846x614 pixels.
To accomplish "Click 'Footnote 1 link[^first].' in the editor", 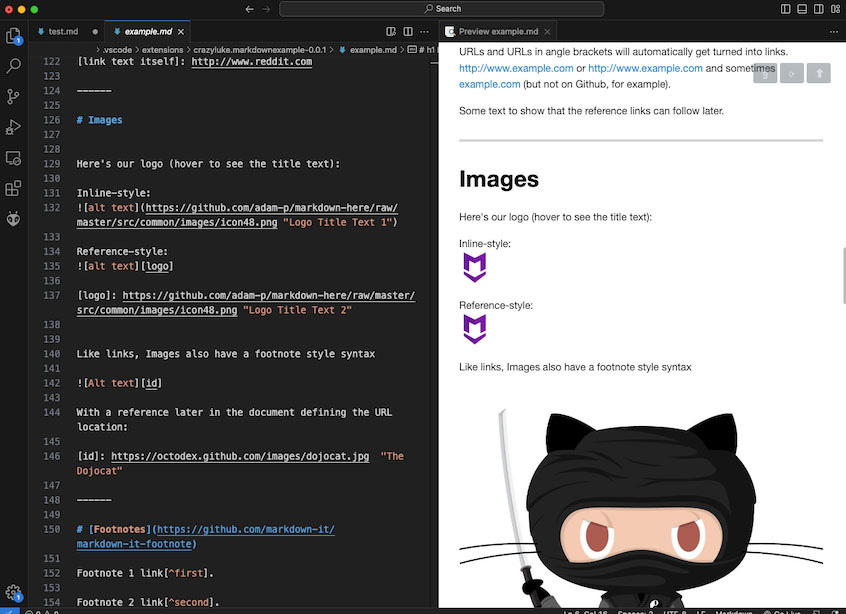I will coord(145,573).
